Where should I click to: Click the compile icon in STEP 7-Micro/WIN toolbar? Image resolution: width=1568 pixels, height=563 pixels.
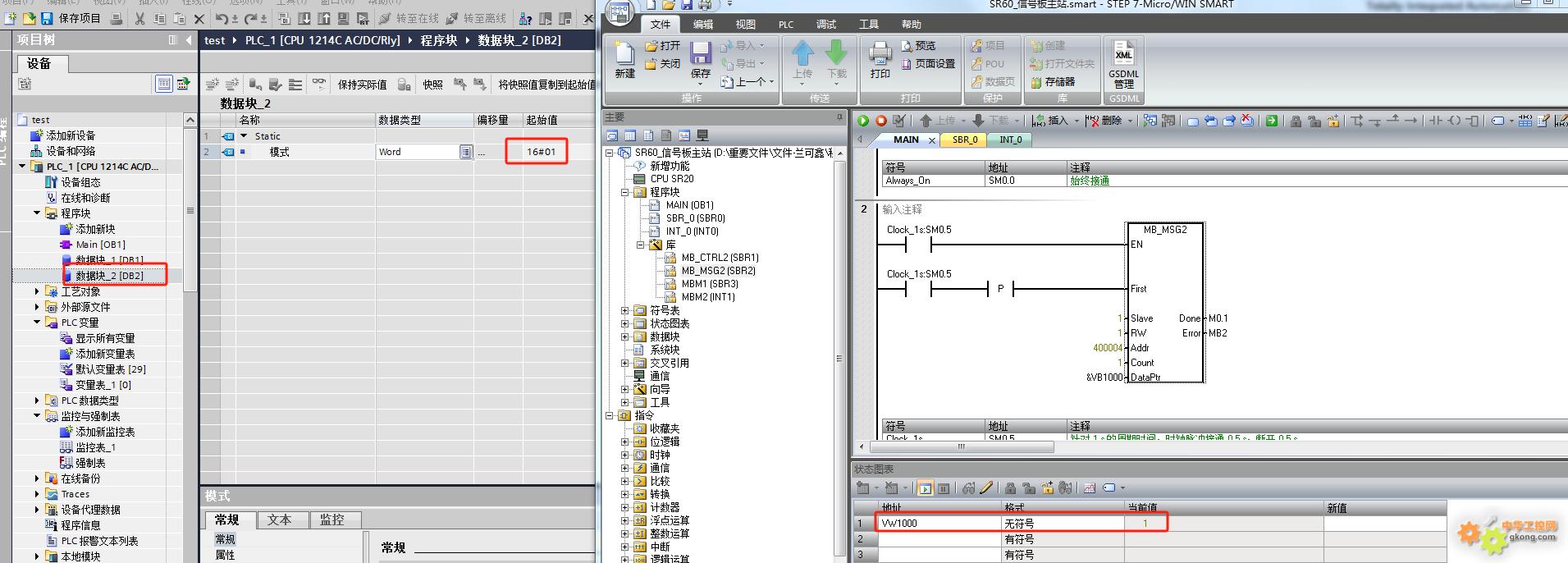click(x=899, y=121)
